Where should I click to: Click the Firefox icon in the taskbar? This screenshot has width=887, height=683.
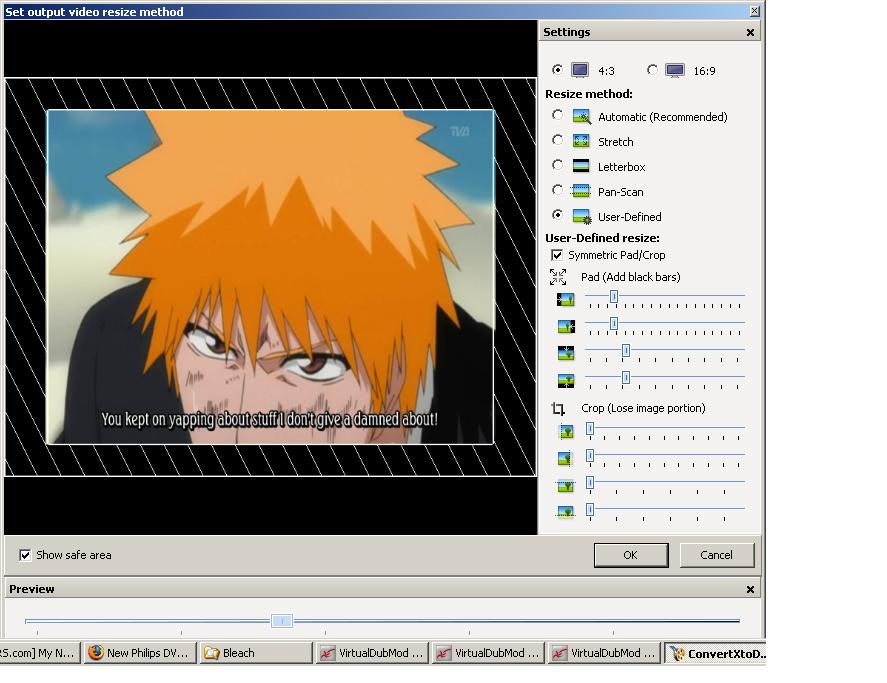click(x=96, y=652)
